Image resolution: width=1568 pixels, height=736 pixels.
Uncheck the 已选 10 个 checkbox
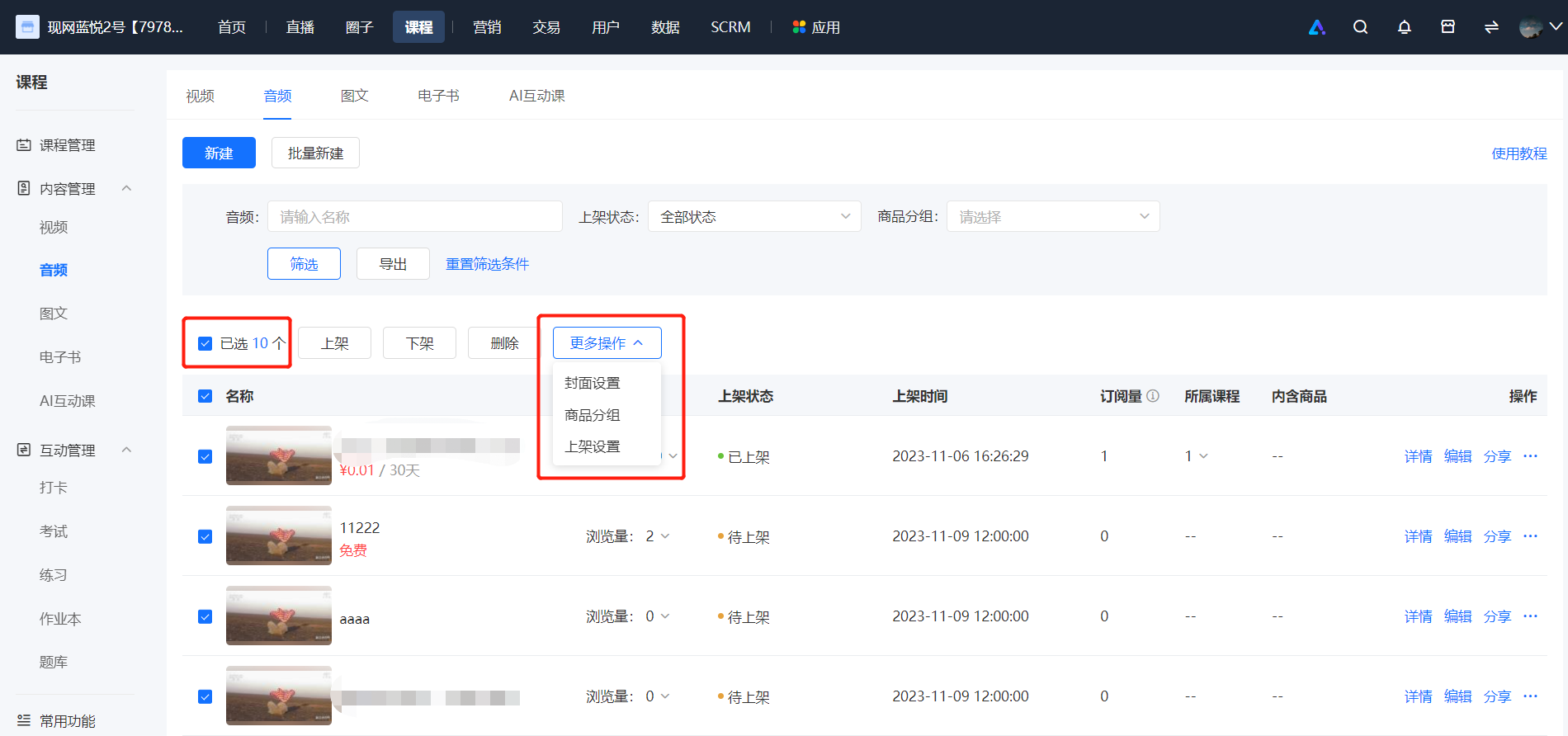205,343
